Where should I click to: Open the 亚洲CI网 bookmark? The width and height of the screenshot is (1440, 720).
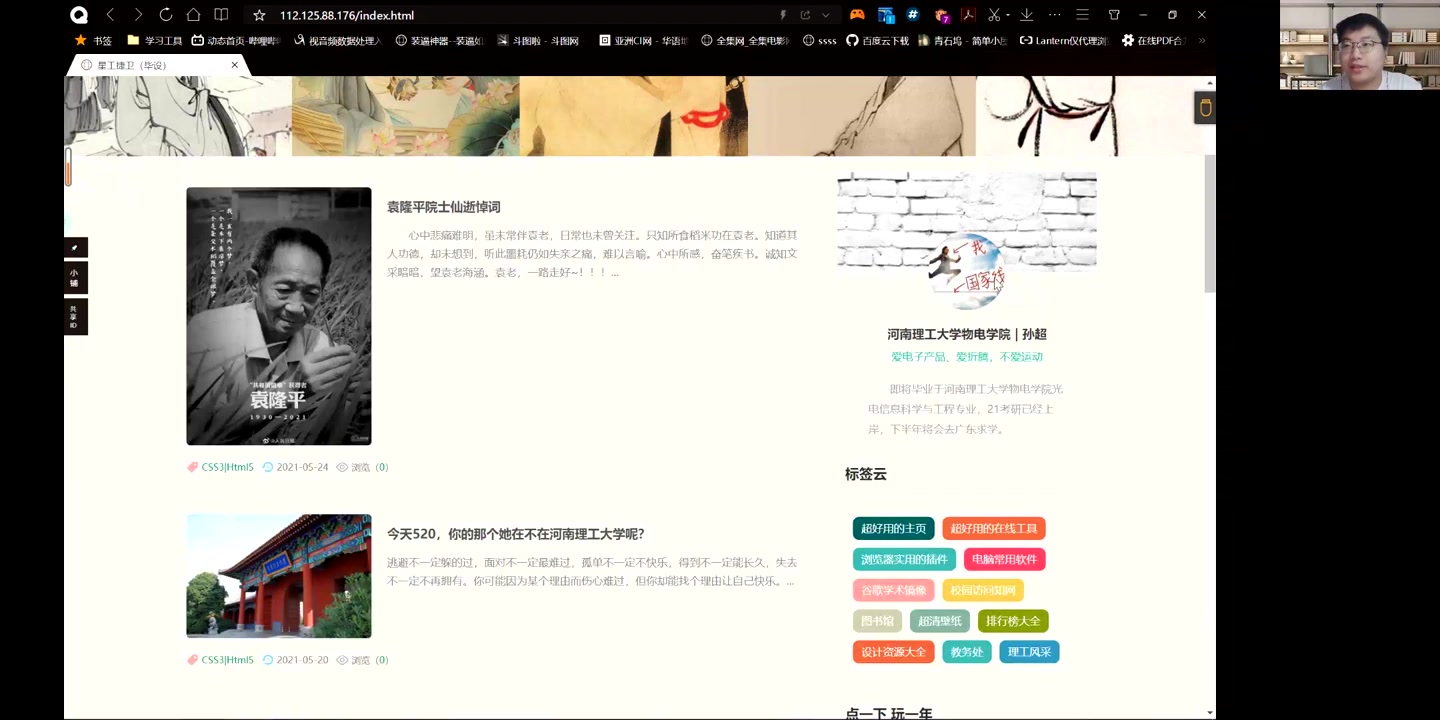coord(643,41)
